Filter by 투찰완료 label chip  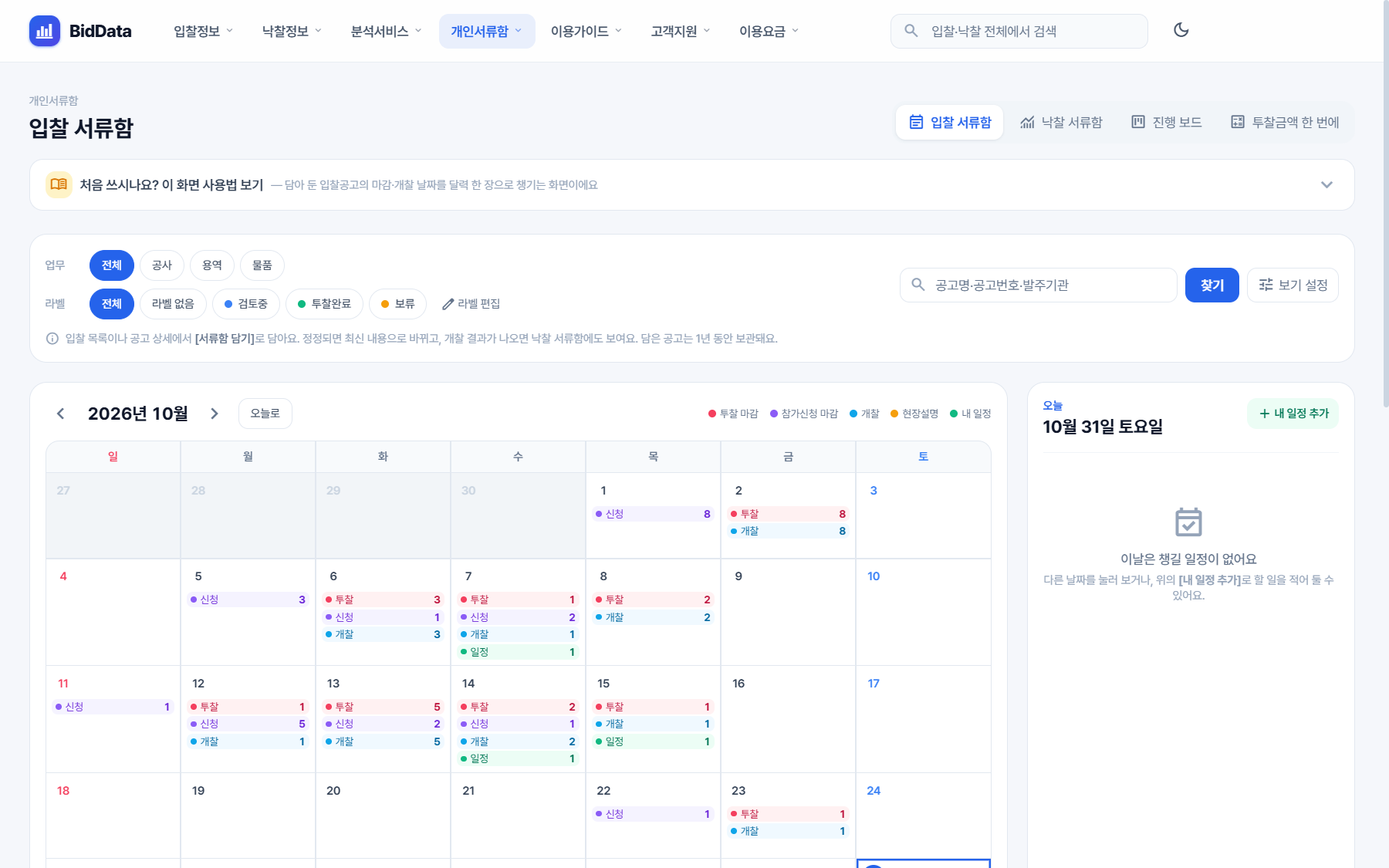324,304
